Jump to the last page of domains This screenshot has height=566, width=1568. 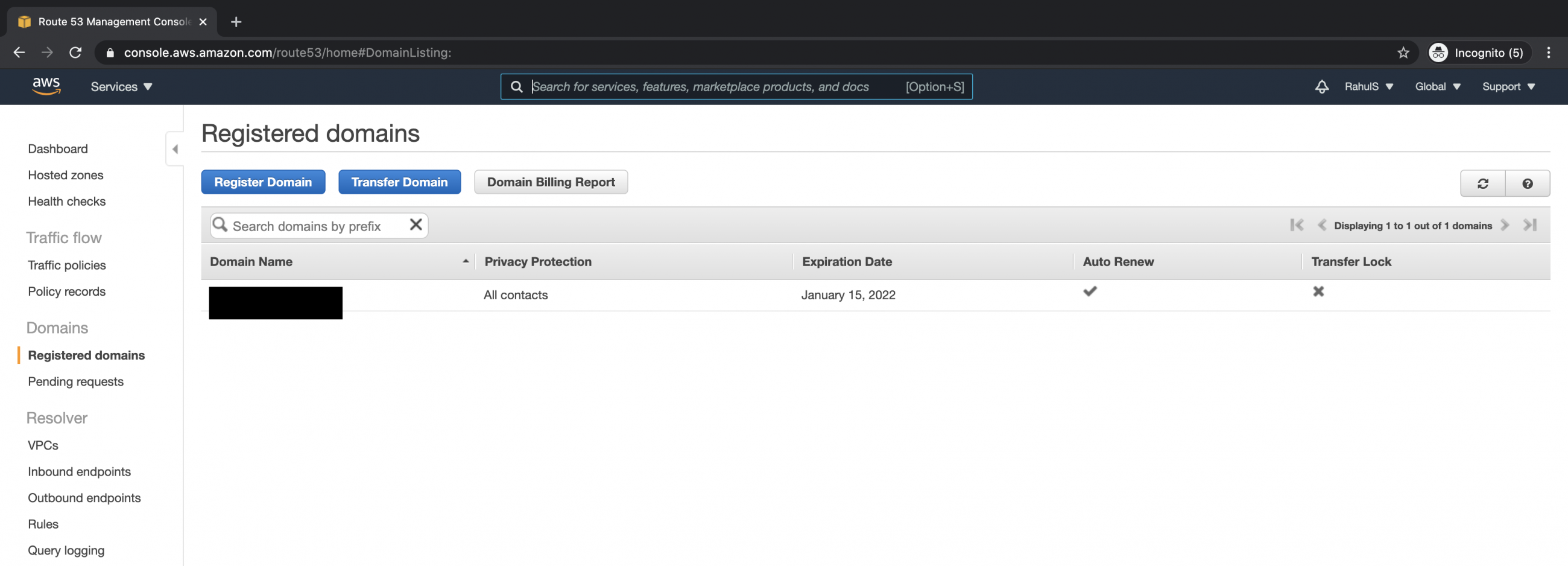coord(1531,225)
